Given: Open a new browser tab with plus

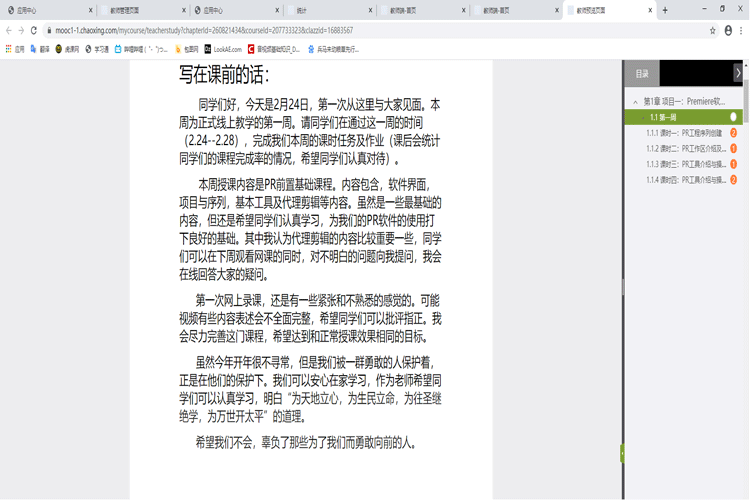Looking at the screenshot, I should point(665,9).
